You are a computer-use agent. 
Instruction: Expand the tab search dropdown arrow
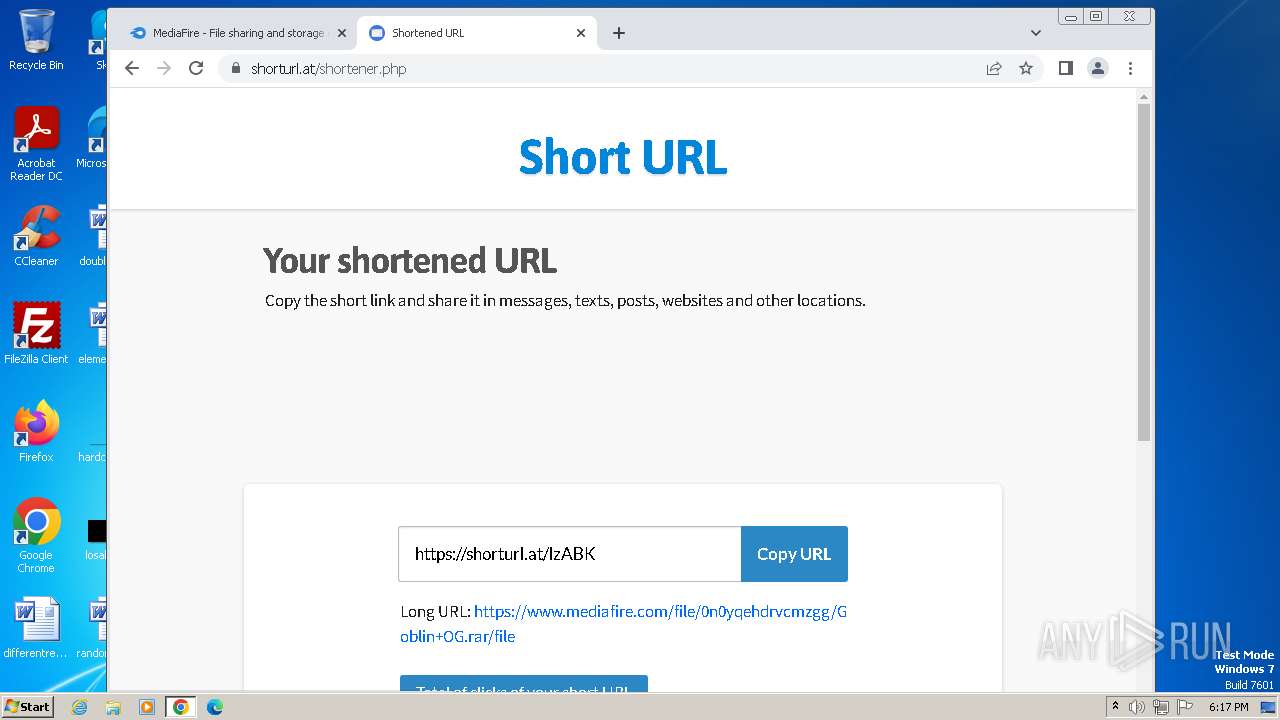click(x=1036, y=33)
